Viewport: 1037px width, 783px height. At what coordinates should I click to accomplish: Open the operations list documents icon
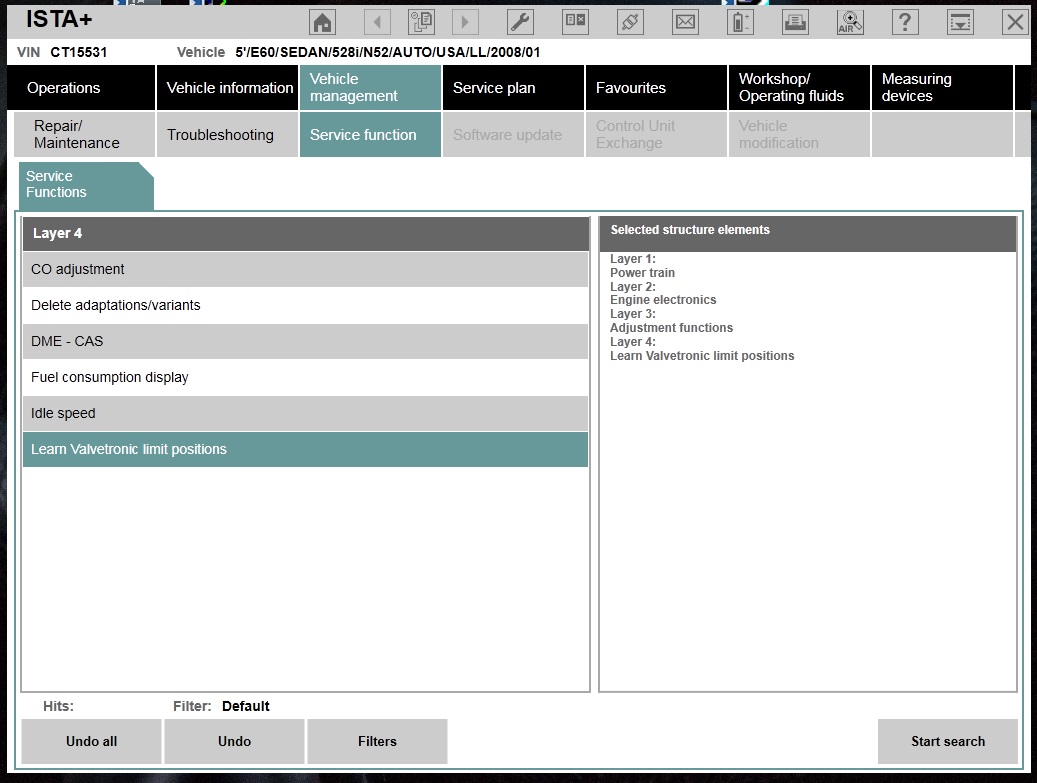coord(421,22)
